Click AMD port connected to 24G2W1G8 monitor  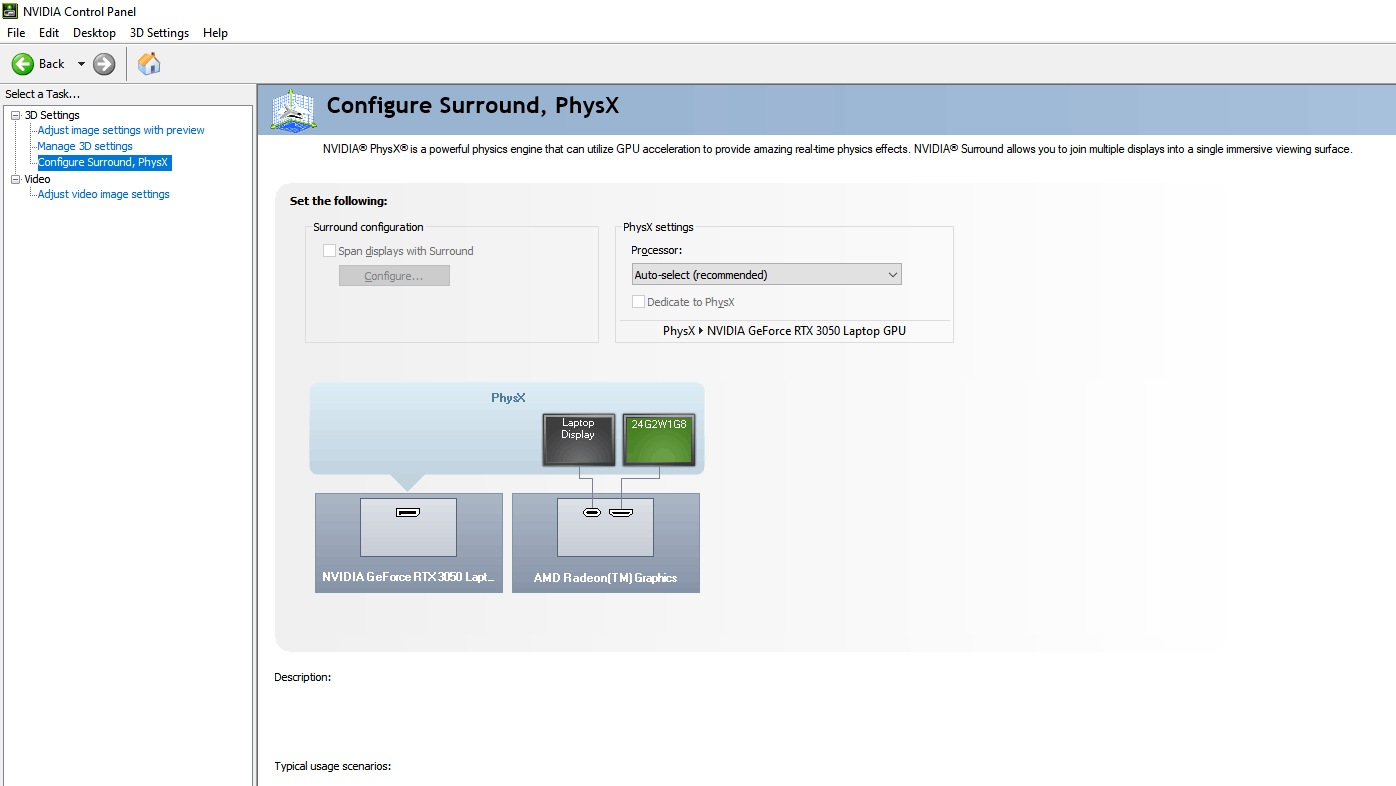click(621, 513)
